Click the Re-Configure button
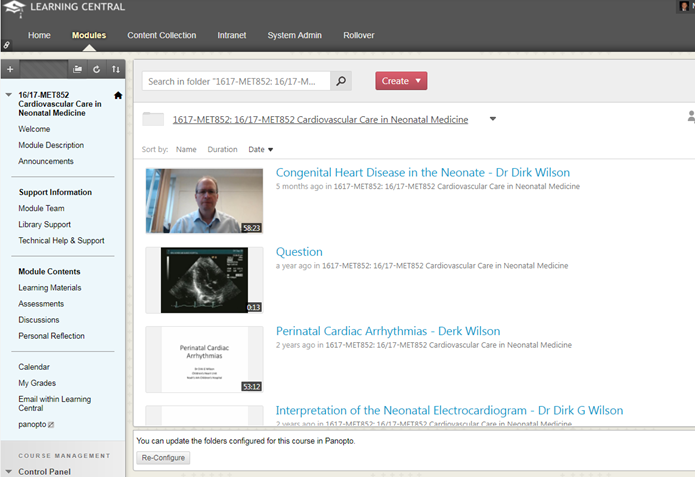Screen dimensions: 695x477 click(x=163, y=457)
